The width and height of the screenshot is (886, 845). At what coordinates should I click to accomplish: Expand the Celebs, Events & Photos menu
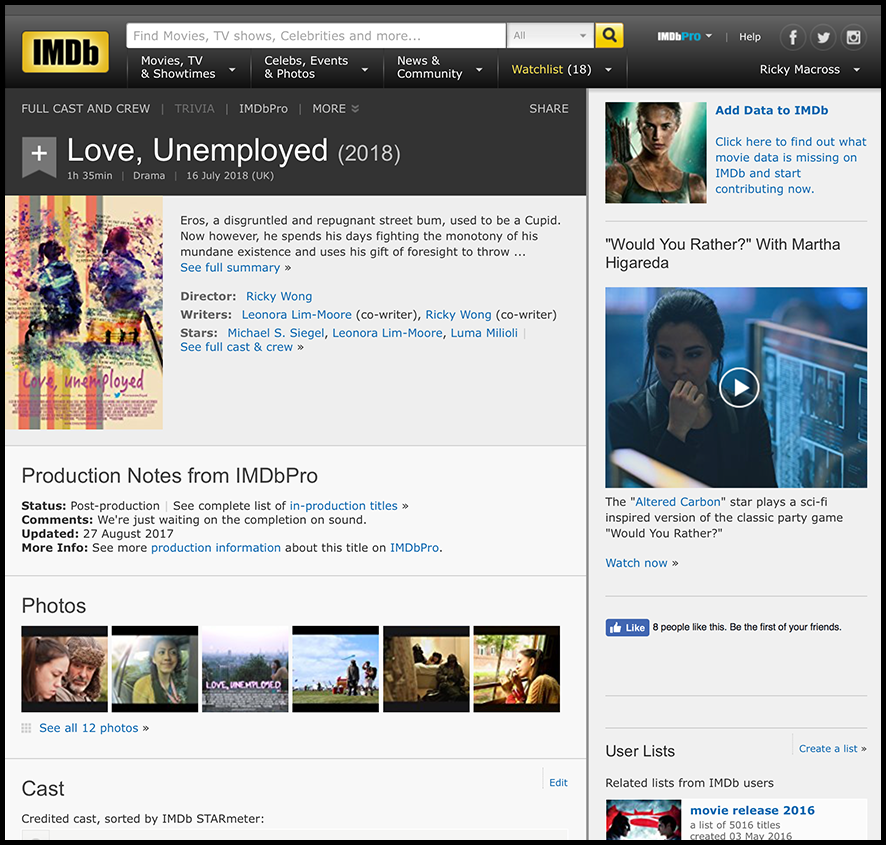click(316, 68)
